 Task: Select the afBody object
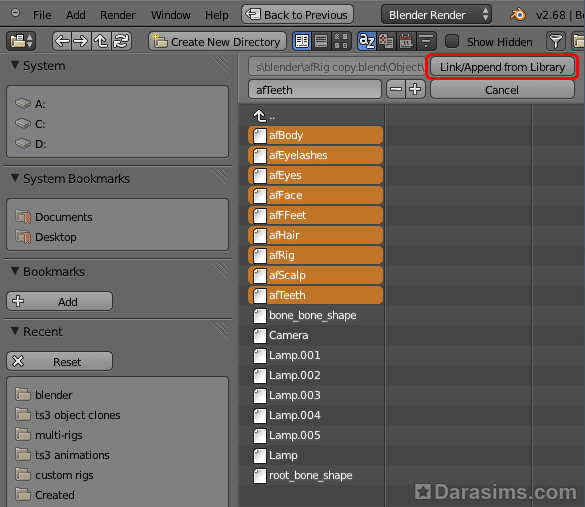pos(316,135)
